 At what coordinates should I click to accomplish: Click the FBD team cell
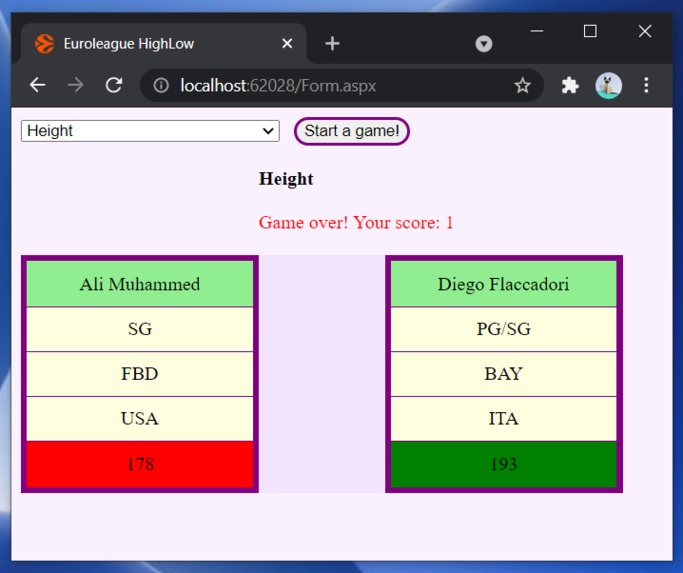pyautogui.click(x=140, y=374)
